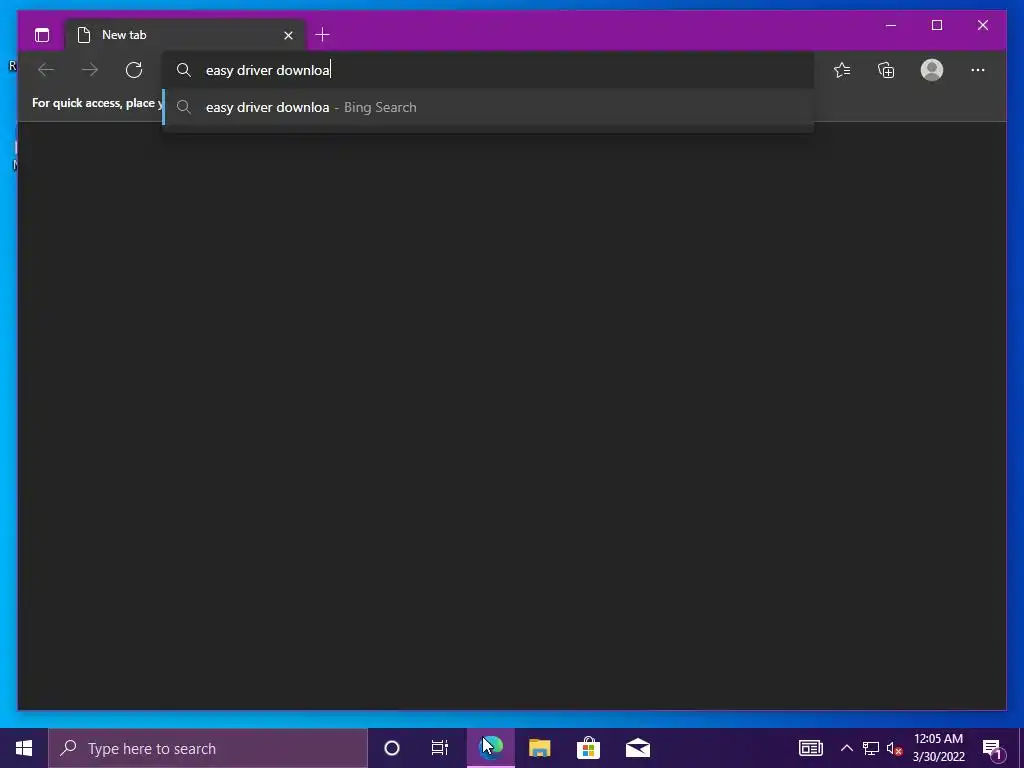Viewport: 1024px width, 768px height.
Task: Open a new tab with plus button
Action: (x=322, y=35)
